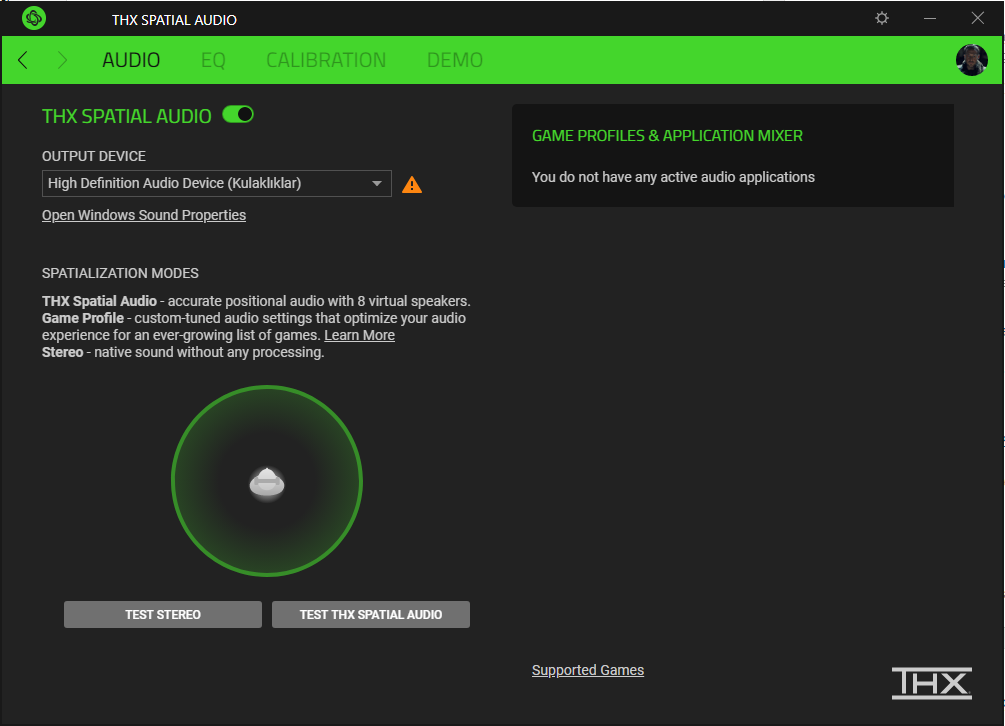Click the GAME PROFILES & APPLICATION MIXER heading

(667, 136)
